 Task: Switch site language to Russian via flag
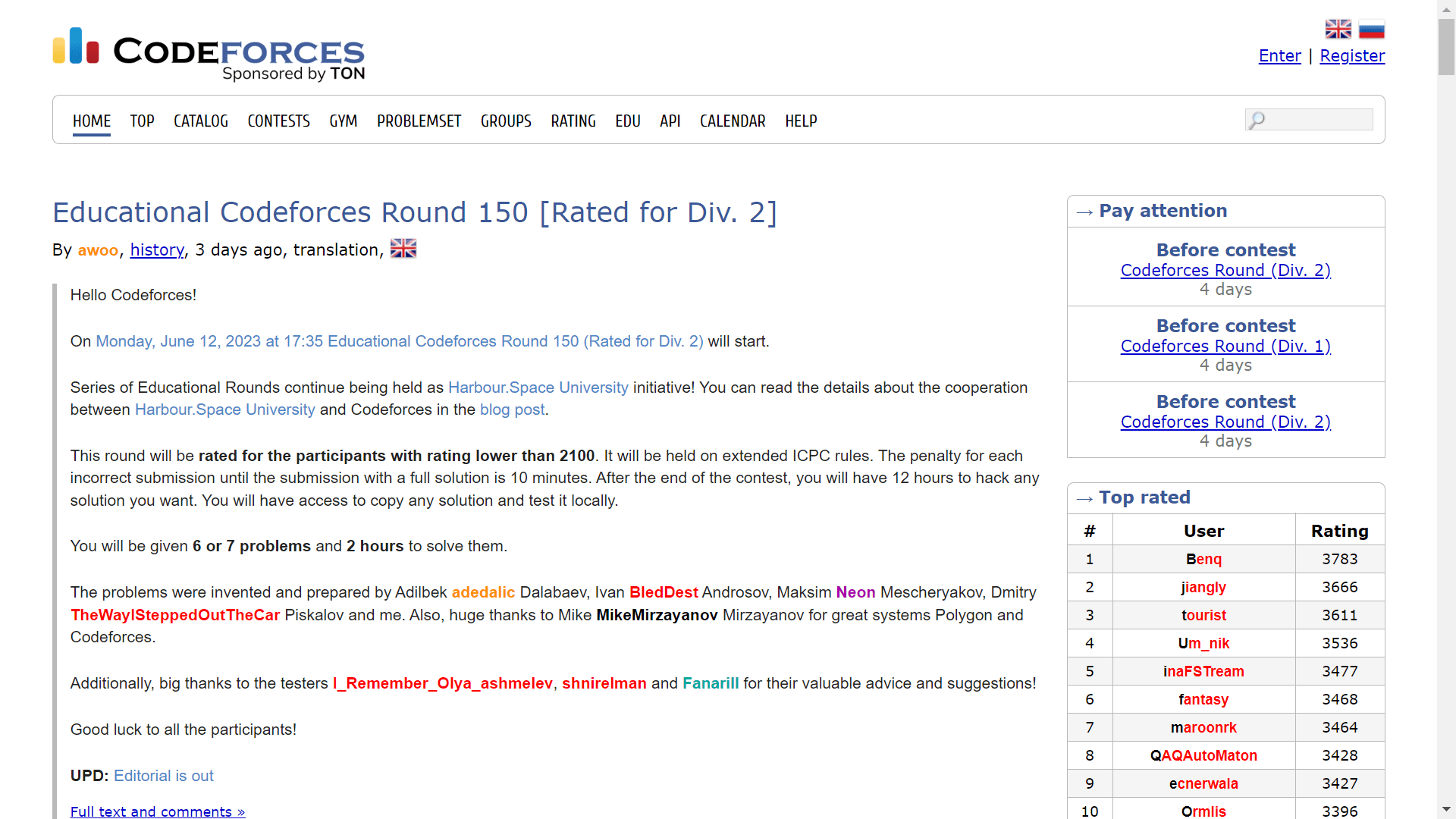[1372, 28]
